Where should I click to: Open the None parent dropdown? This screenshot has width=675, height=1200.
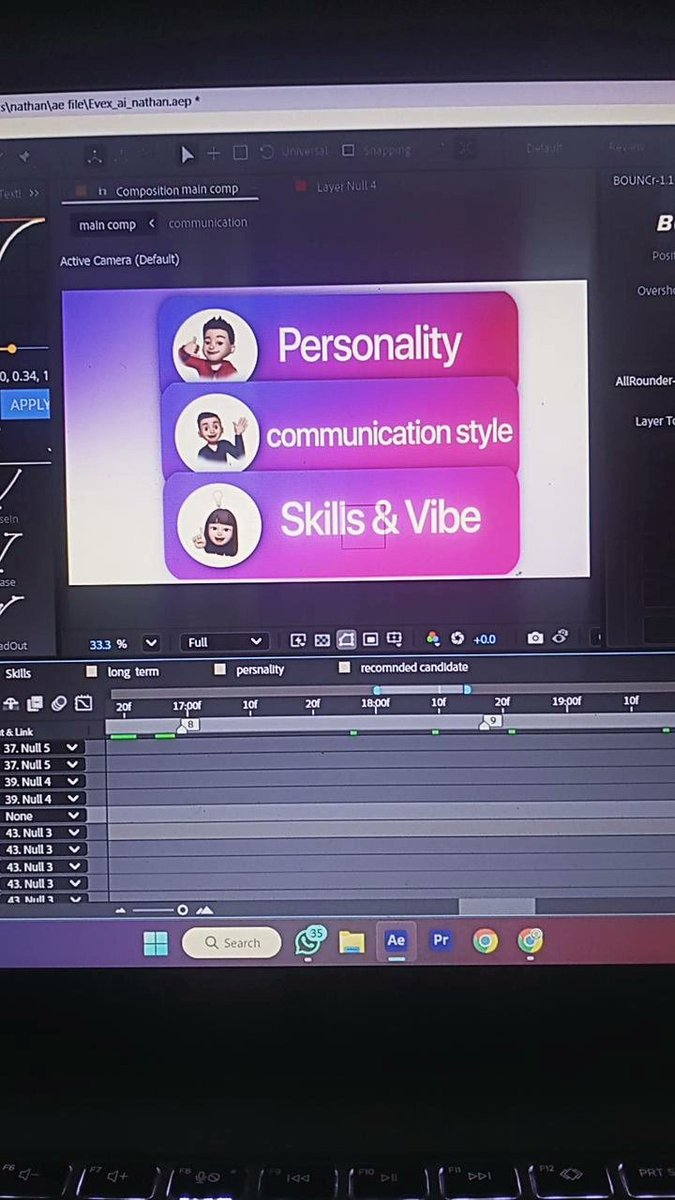pos(43,815)
